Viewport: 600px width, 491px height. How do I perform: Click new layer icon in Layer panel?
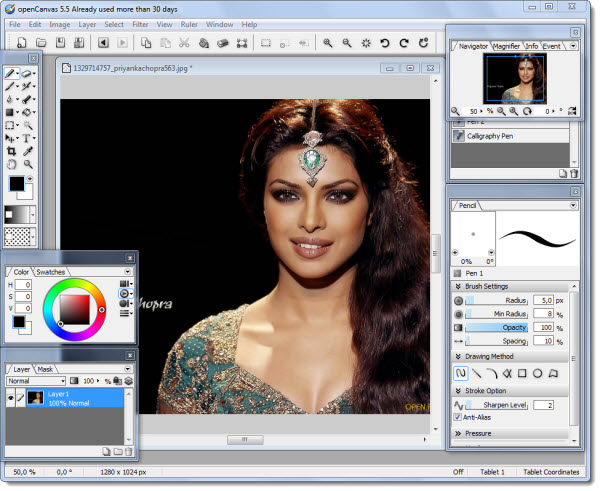107,452
